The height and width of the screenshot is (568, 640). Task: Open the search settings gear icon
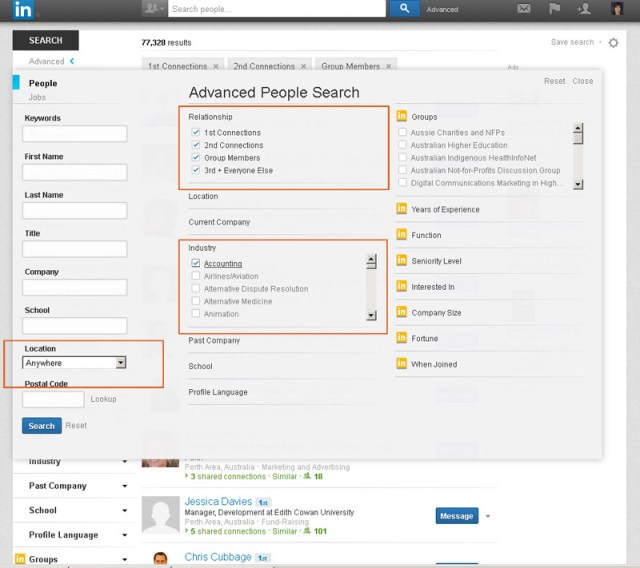[613, 42]
